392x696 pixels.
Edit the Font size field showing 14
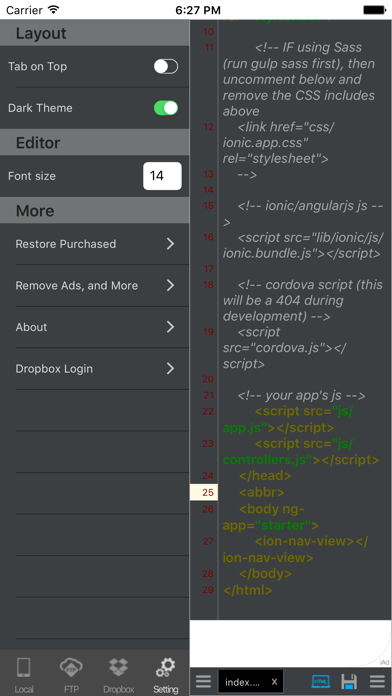162,176
